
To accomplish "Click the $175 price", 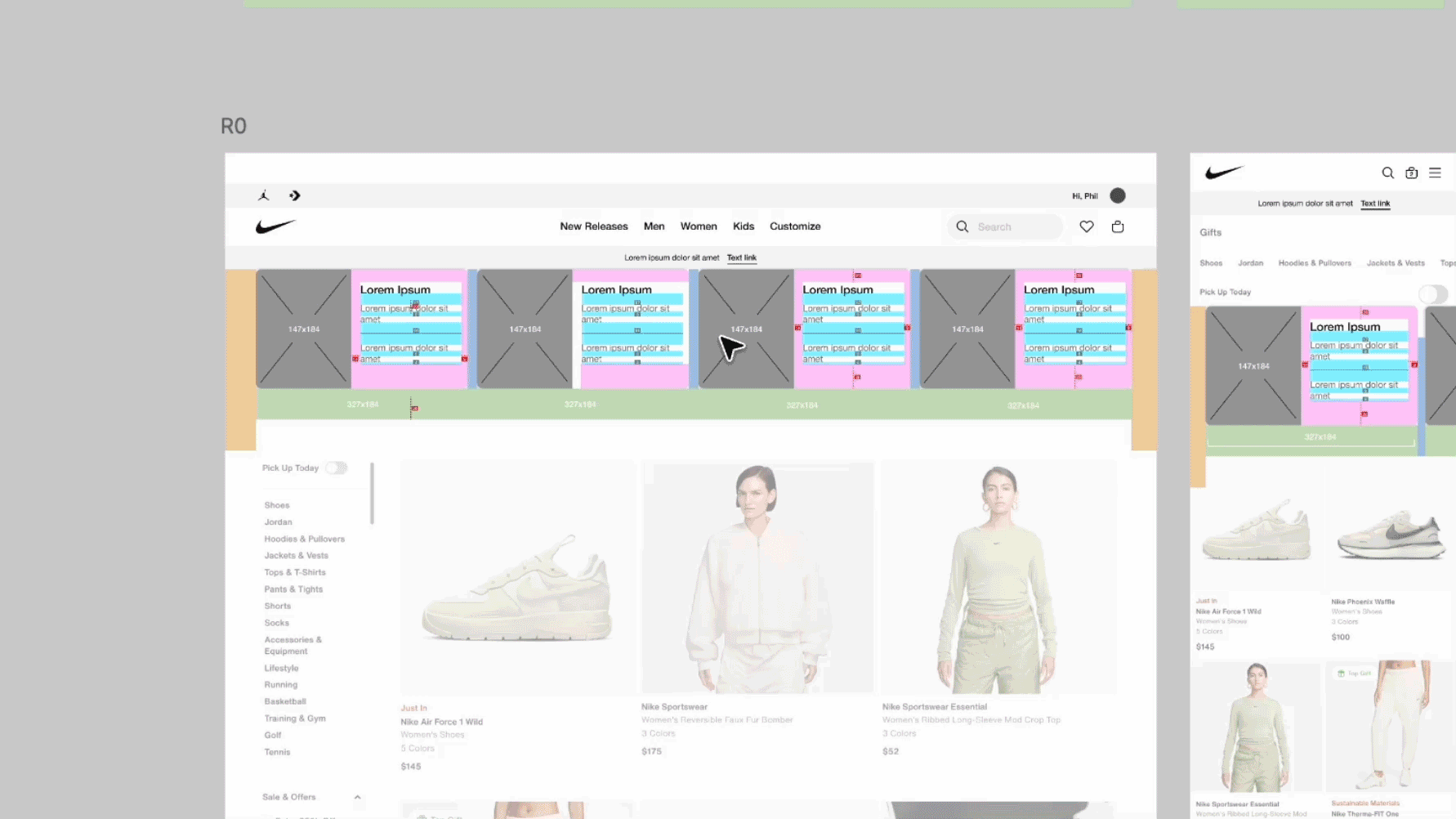I will click(651, 751).
